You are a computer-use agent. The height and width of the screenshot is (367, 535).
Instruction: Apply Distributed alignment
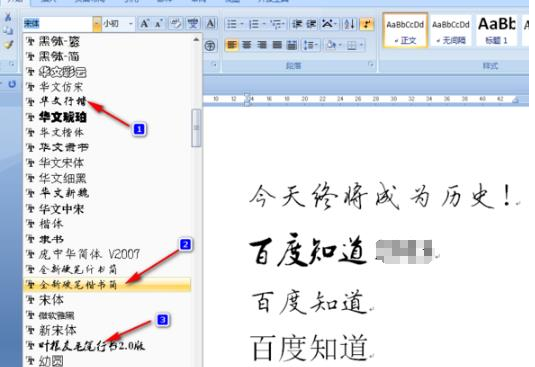pos(292,45)
